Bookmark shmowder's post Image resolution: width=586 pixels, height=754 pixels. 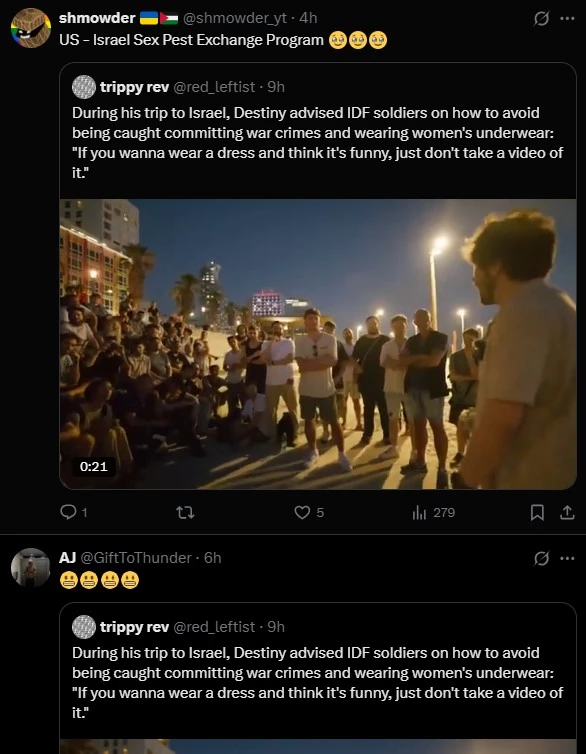(537, 513)
